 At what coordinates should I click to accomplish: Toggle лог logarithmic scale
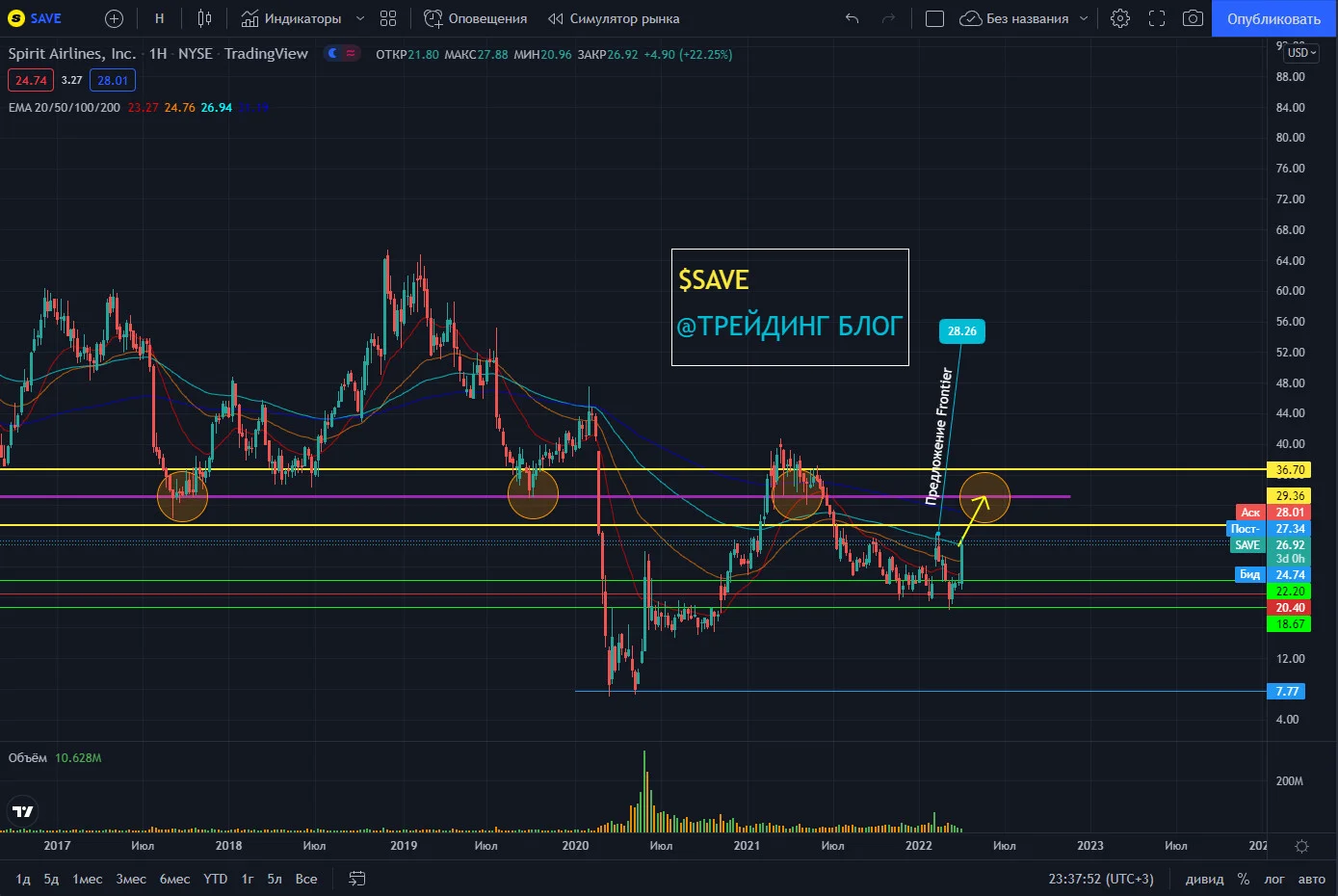[x=1274, y=879]
